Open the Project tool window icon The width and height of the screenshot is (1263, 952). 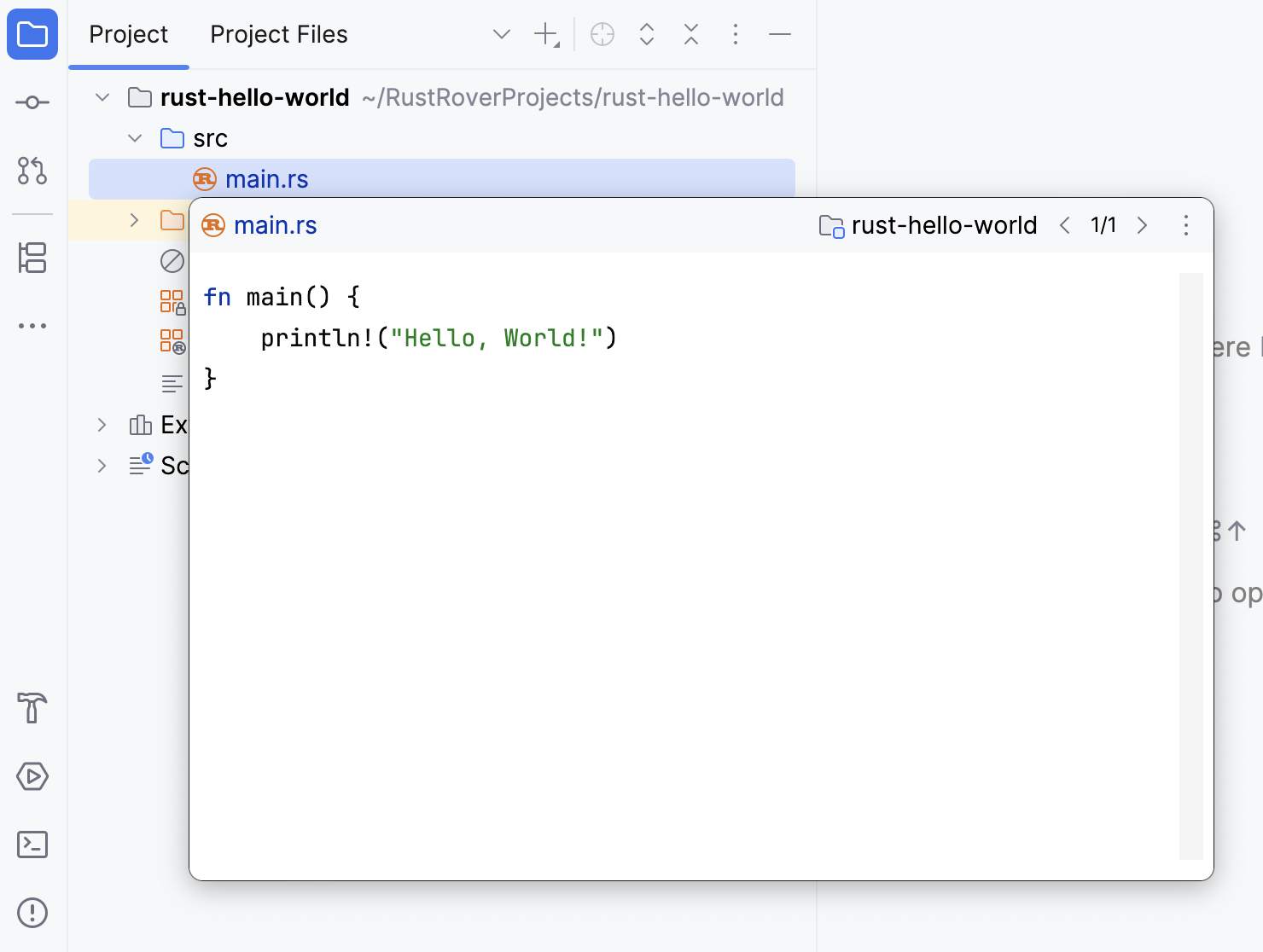[32, 34]
